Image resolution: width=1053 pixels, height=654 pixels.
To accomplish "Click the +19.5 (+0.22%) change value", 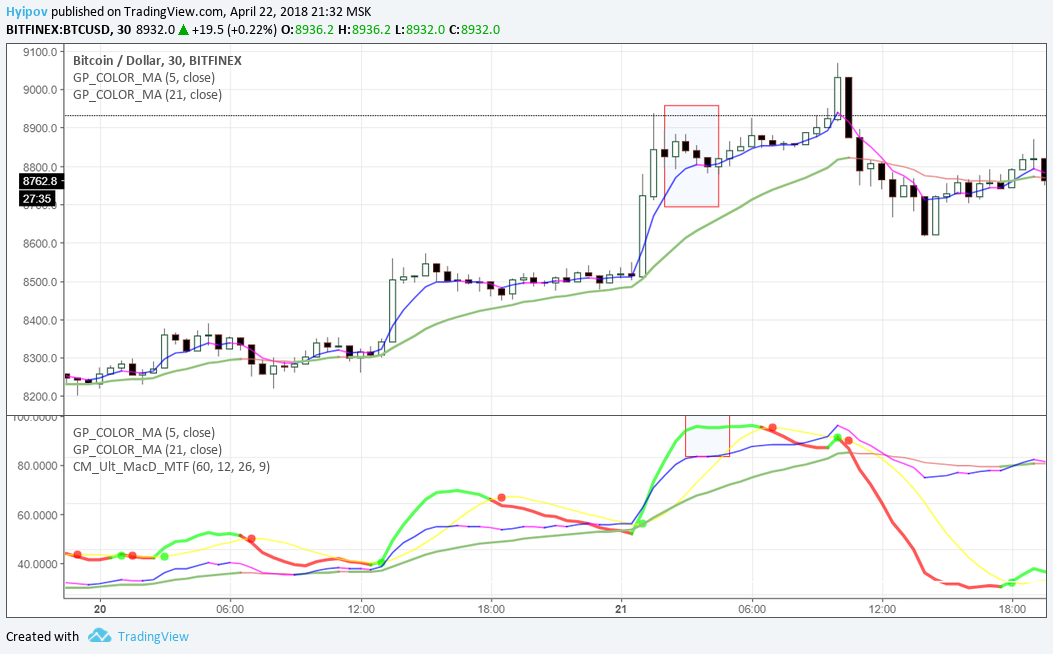I will pyautogui.click(x=234, y=30).
